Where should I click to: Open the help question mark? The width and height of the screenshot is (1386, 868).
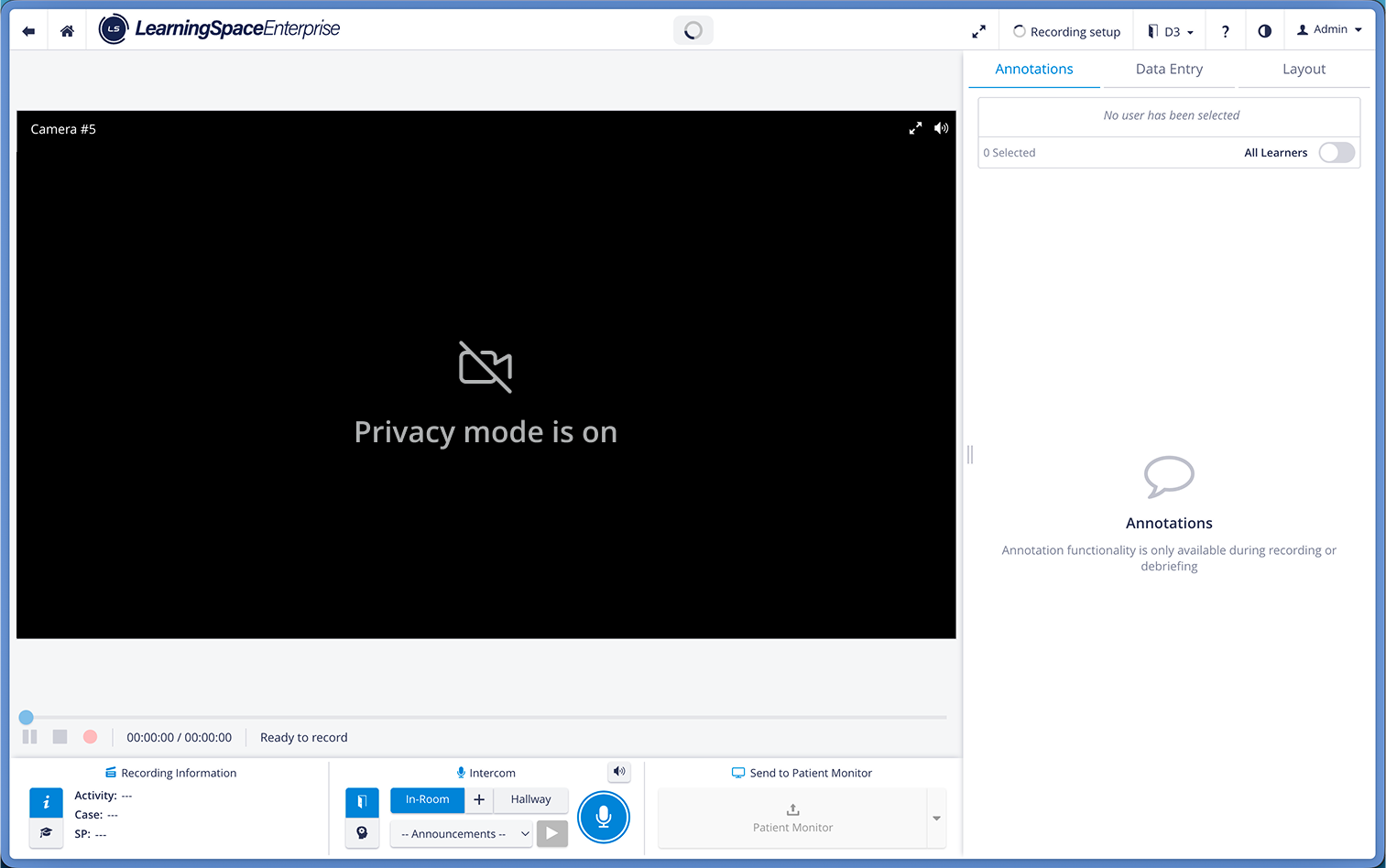coord(1225,31)
